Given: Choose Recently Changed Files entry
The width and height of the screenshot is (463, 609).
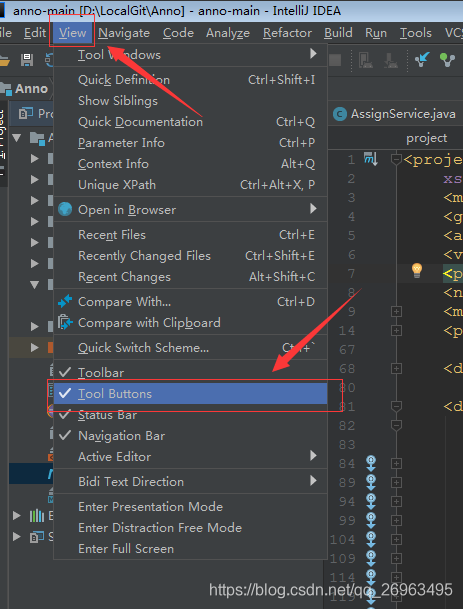Looking at the screenshot, I should coord(190,256).
